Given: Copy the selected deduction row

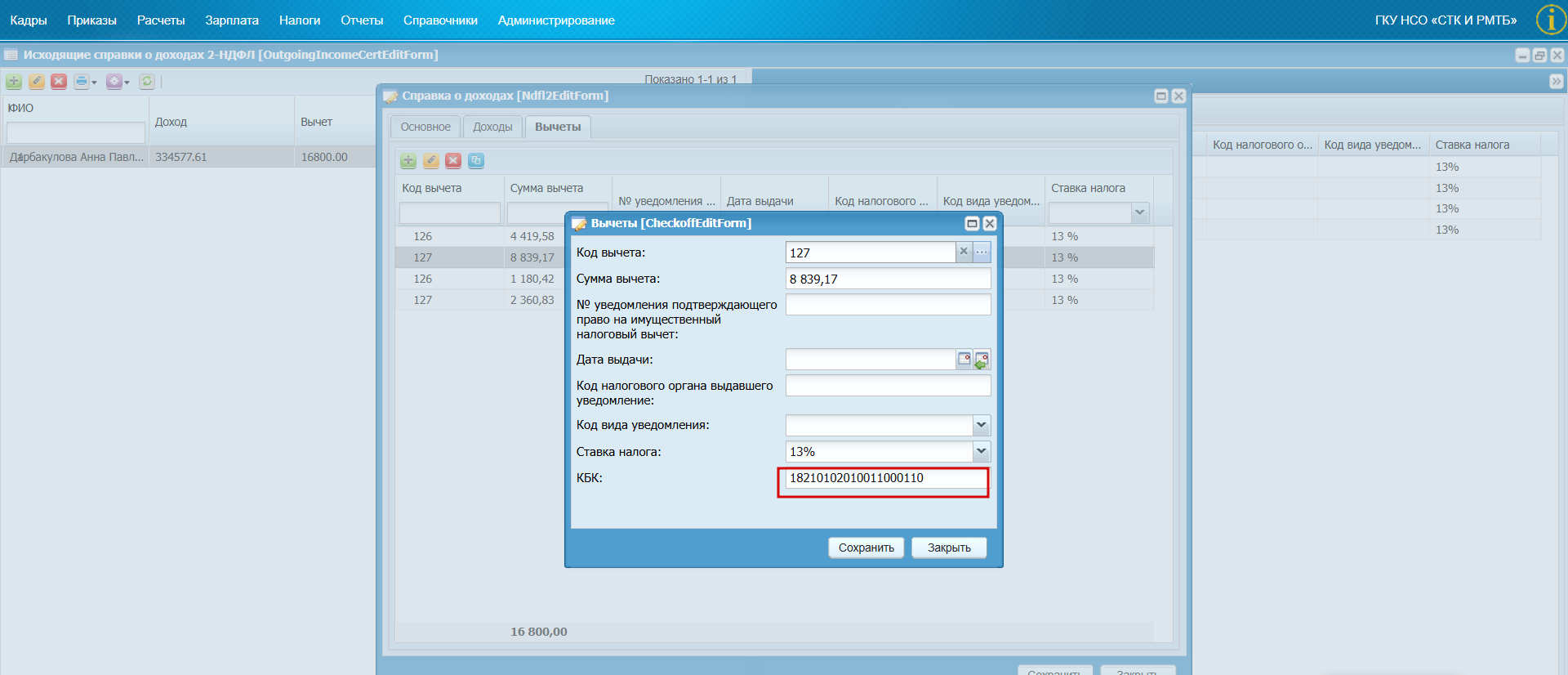Looking at the screenshot, I should click(x=476, y=161).
